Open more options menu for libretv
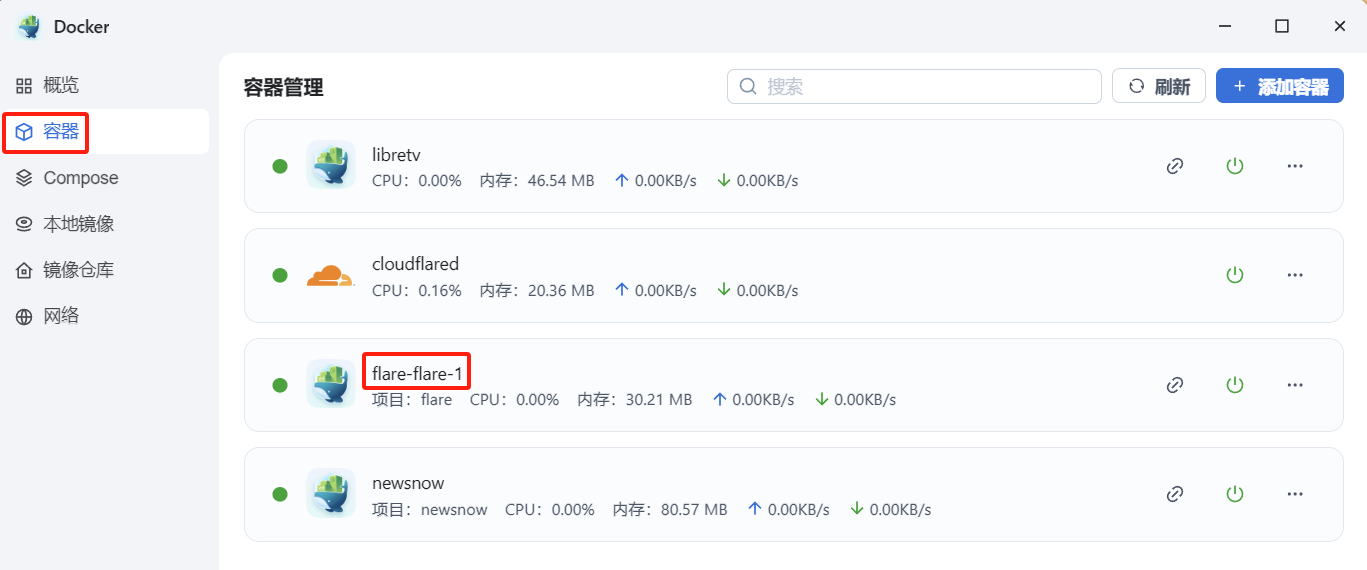 pos(1295,166)
